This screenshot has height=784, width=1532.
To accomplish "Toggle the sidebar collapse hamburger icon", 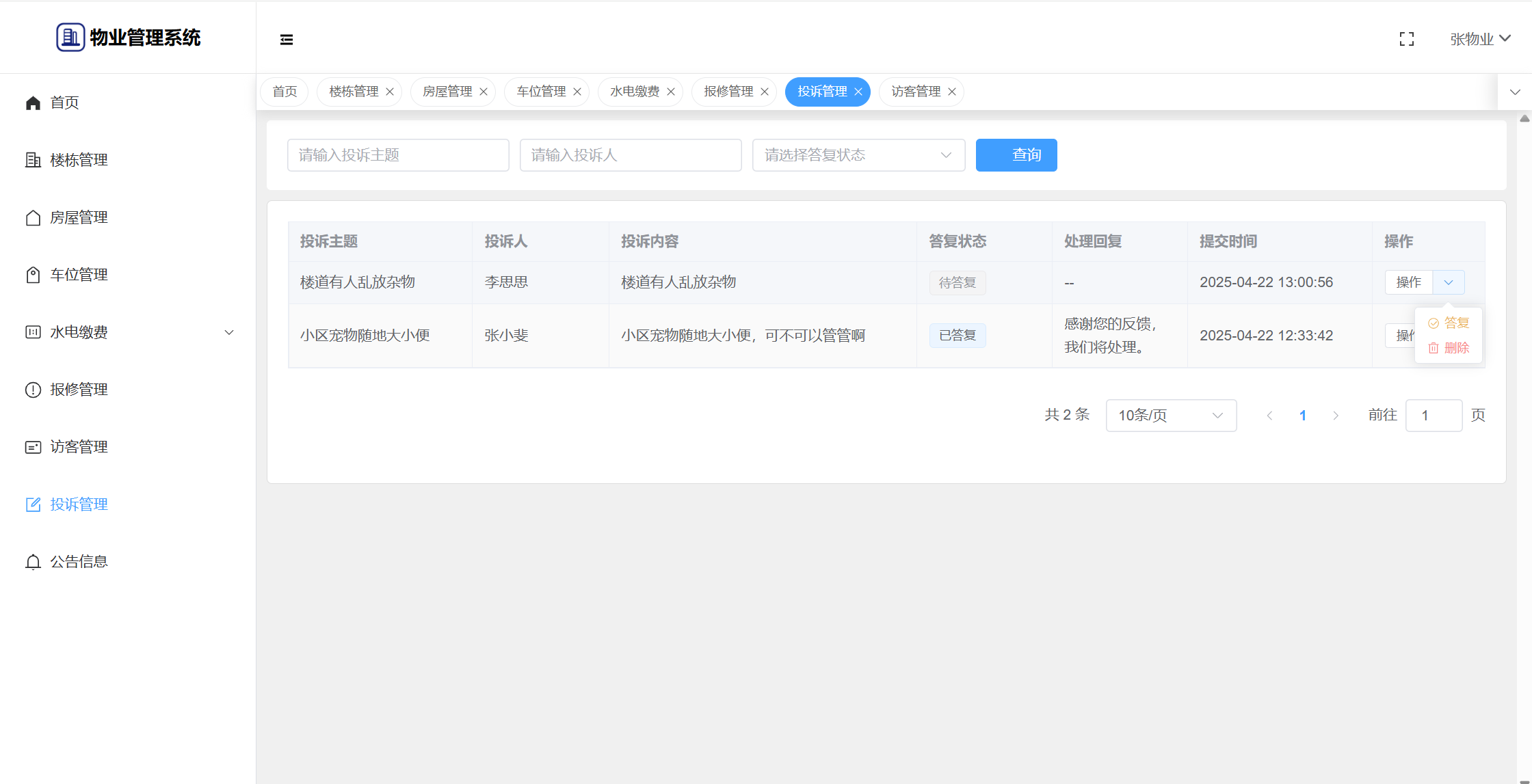I will [x=287, y=40].
